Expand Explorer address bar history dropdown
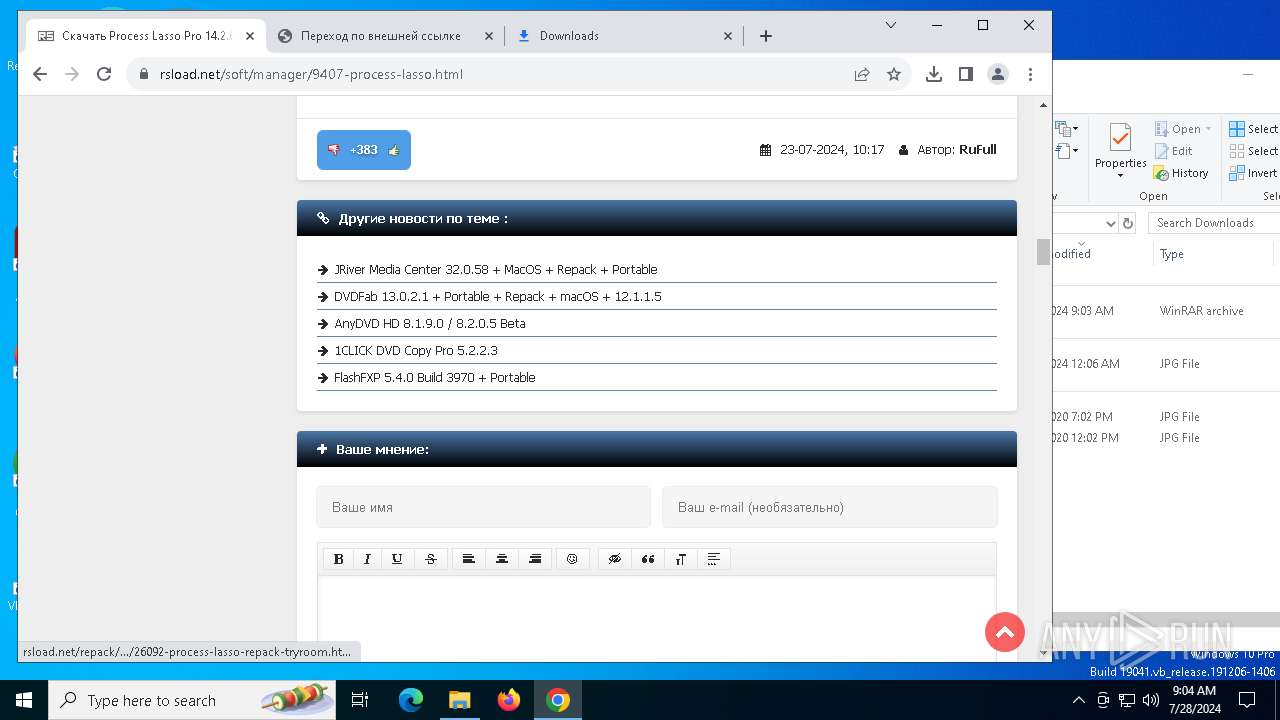Screen dimensions: 1280x720 coord(1110,223)
